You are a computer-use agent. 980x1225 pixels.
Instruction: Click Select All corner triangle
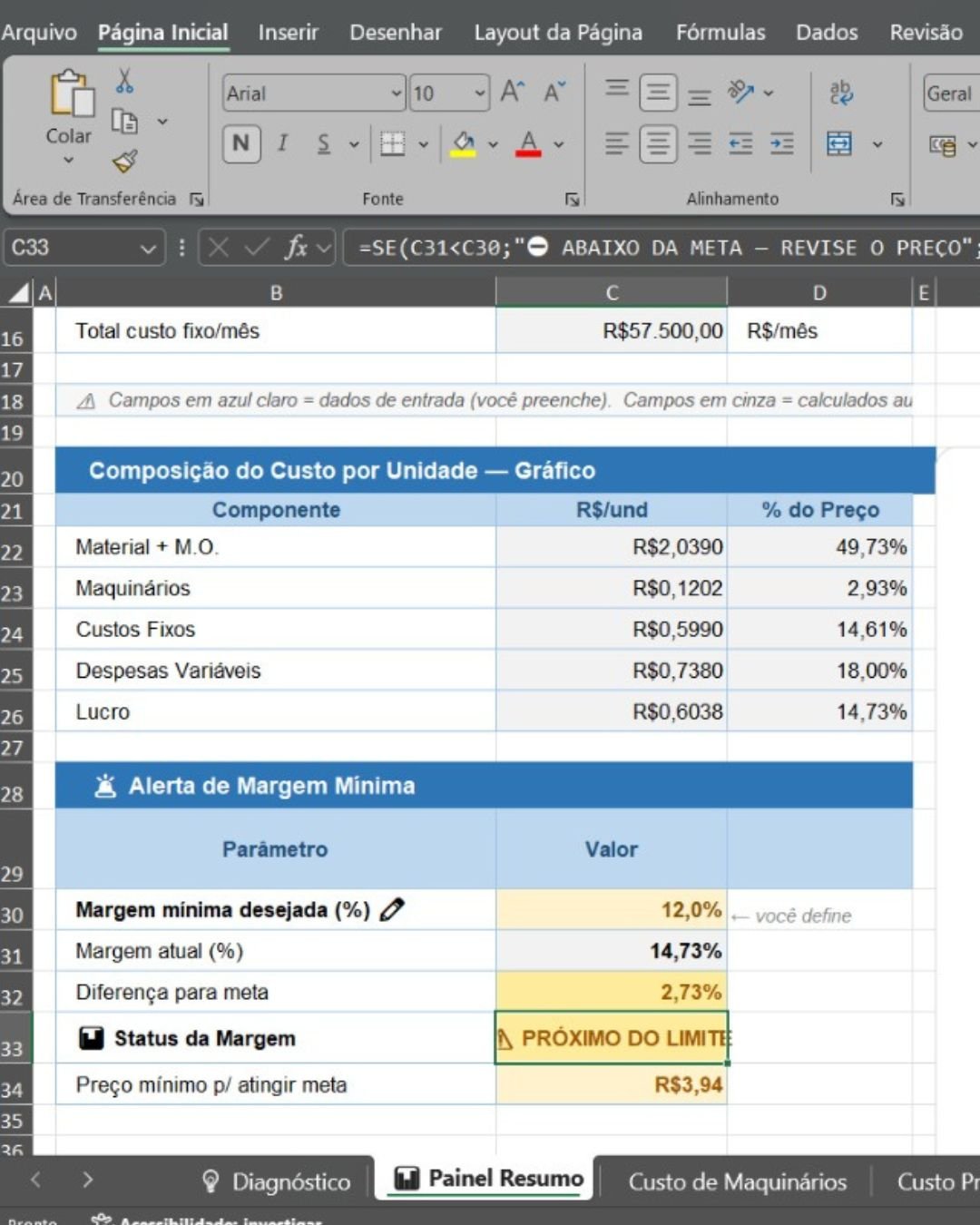tap(18, 292)
